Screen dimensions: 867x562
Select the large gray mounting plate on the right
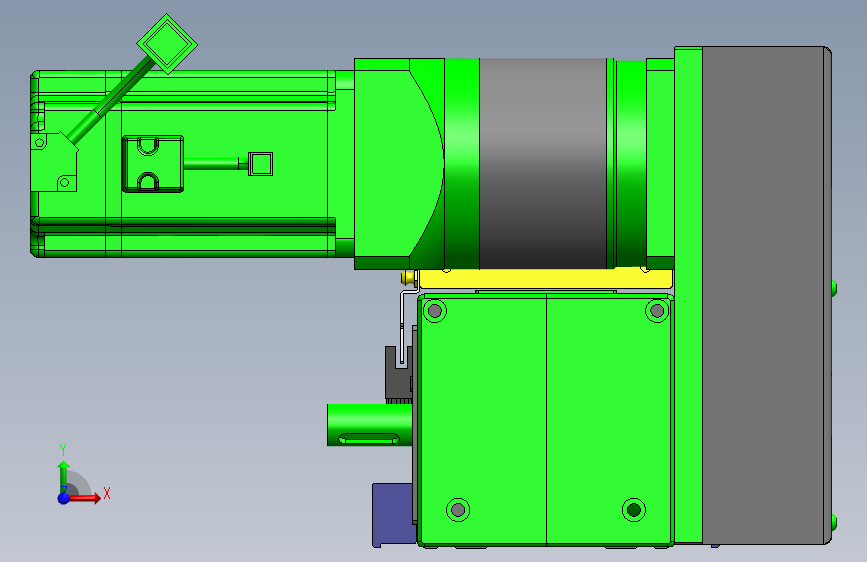(766, 295)
